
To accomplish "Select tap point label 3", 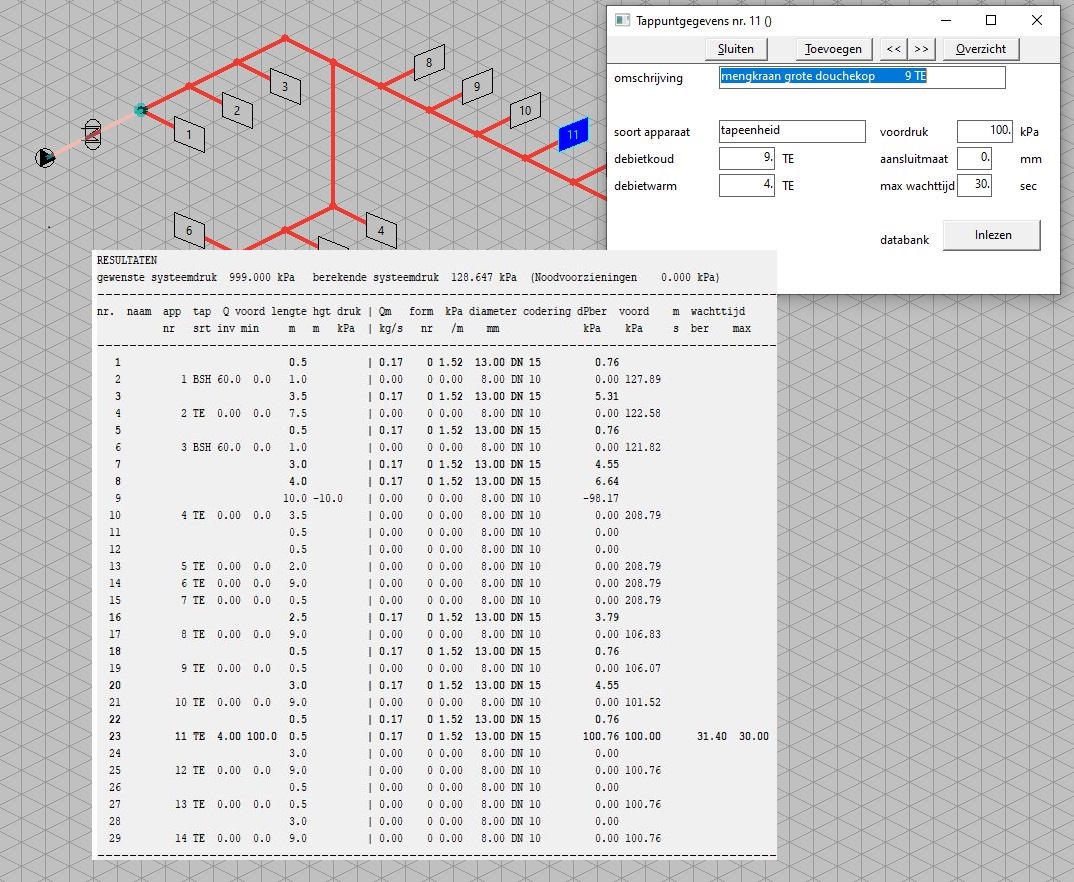I will click(x=285, y=86).
